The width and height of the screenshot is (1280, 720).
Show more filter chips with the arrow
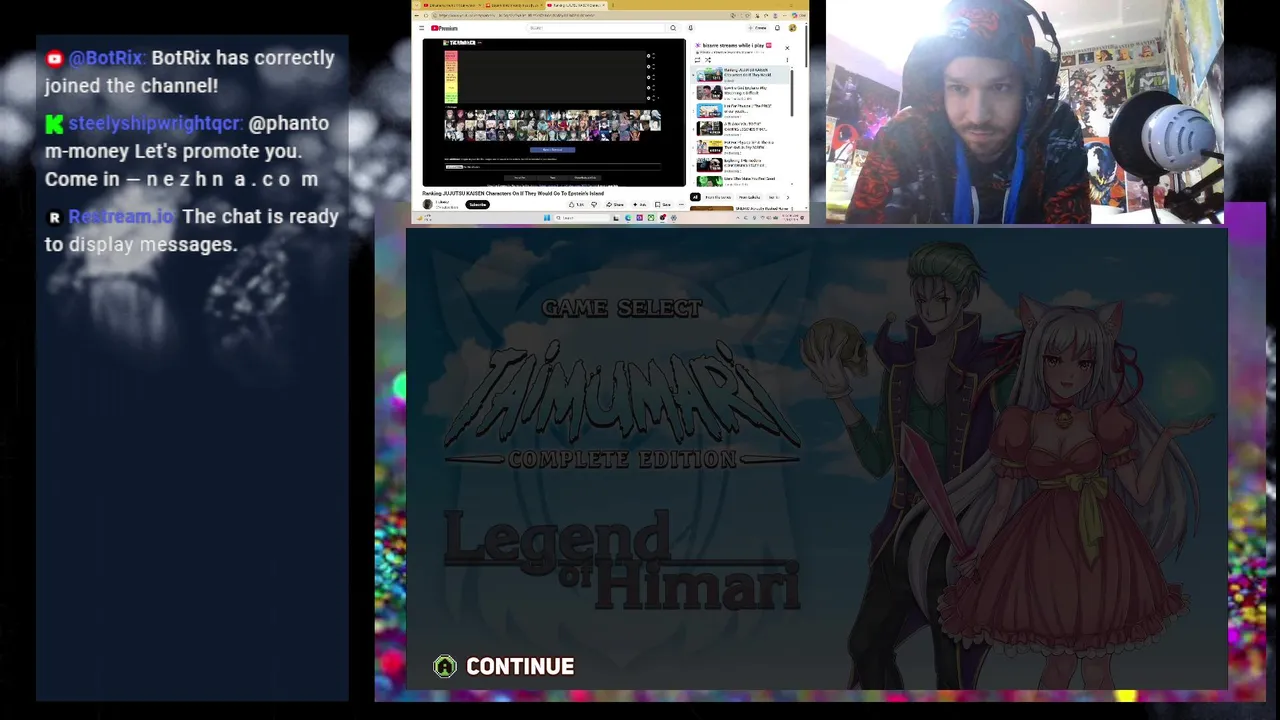pyautogui.click(x=787, y=197)
